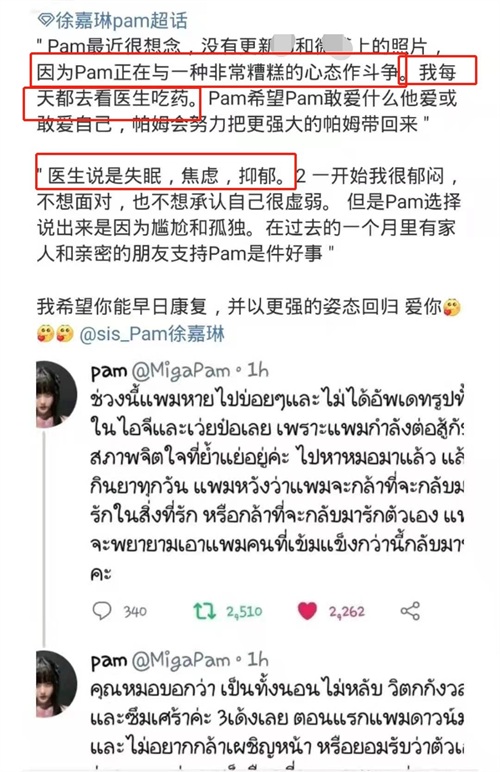Click the 1h timestamp on second tweet
Image resolution: width=500 pixels, height=772 pixels.
pyautogui.click(x=258, y=660)
